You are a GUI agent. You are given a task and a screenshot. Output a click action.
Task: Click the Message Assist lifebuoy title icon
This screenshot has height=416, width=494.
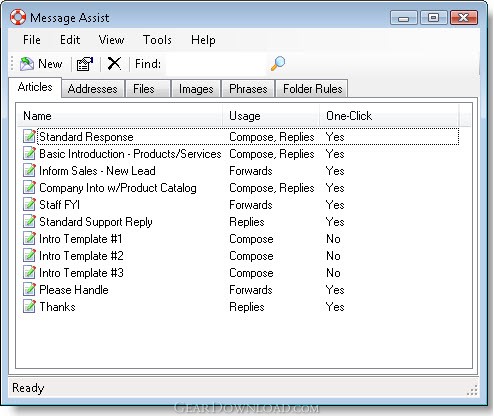click(x=18, y=17)
